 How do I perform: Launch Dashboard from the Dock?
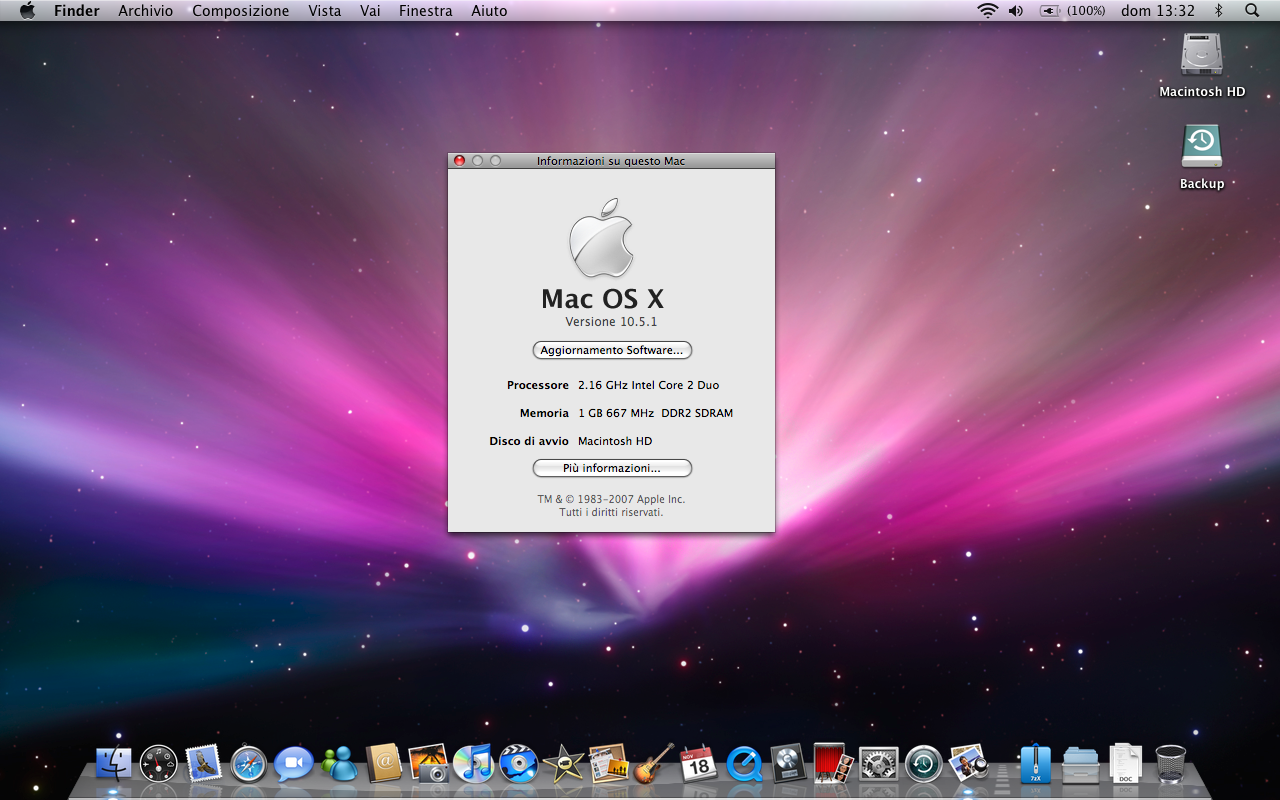pos(158,764)
